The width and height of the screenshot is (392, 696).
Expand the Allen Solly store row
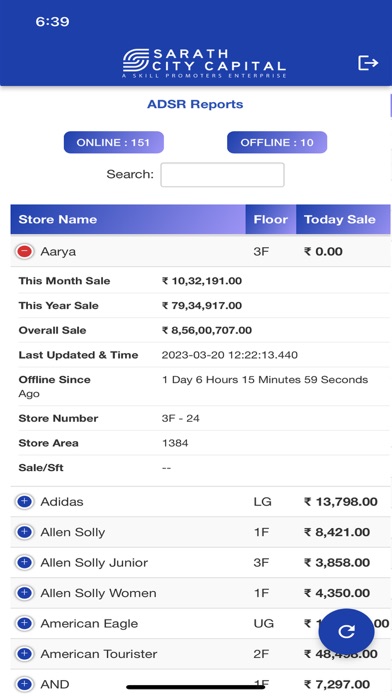coord(24,532)
